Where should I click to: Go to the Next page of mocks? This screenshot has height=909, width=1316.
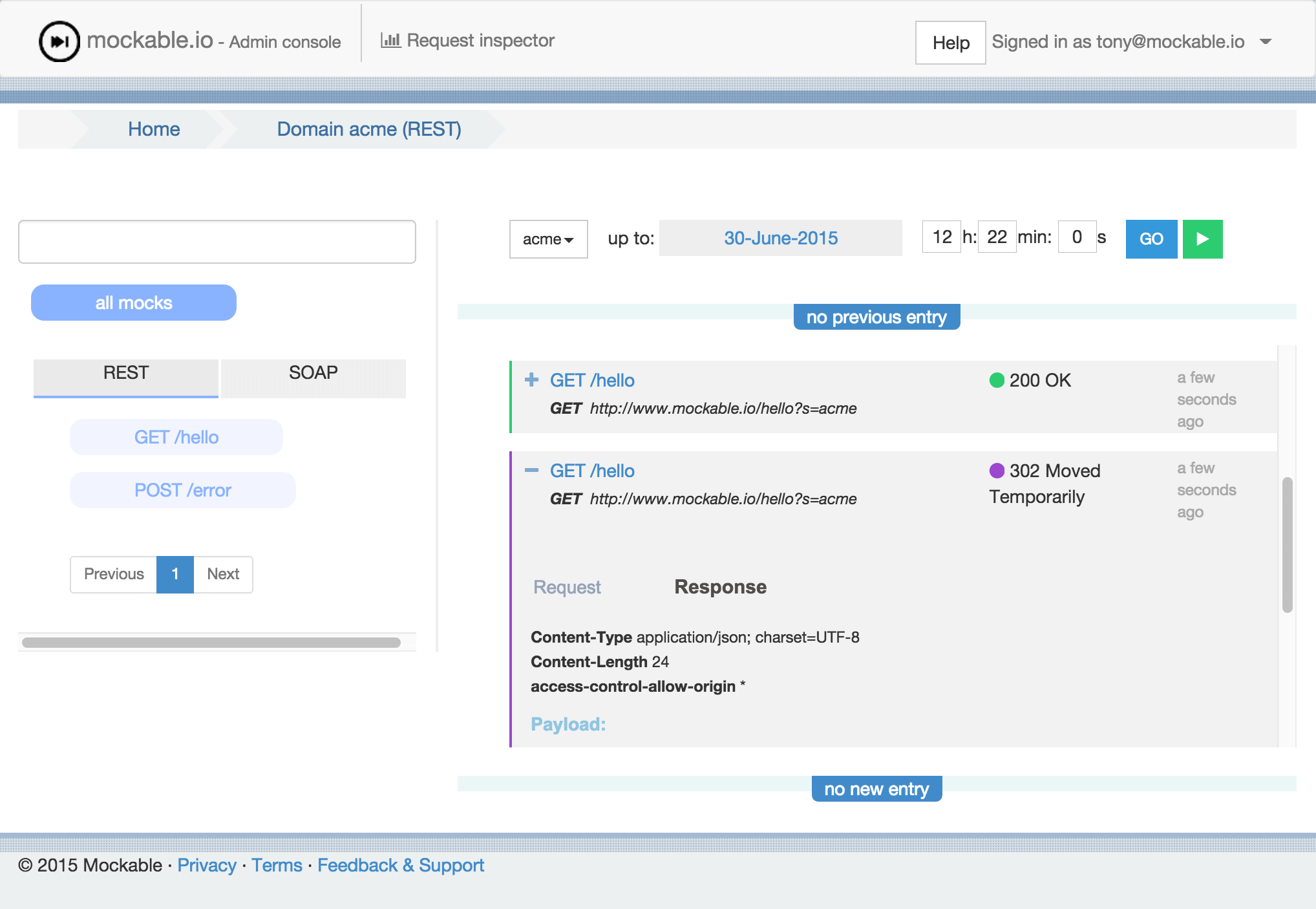coord(223,574)
